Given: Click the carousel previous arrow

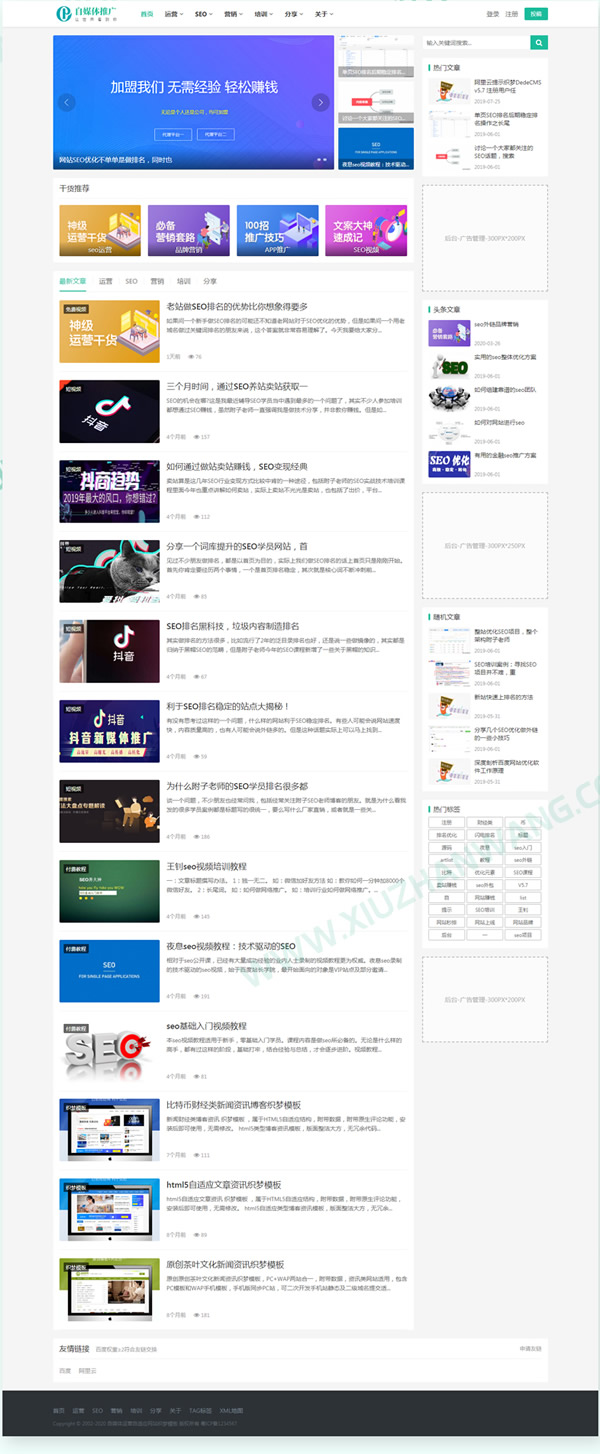Looking at the screenshot, I should point(67,102).
